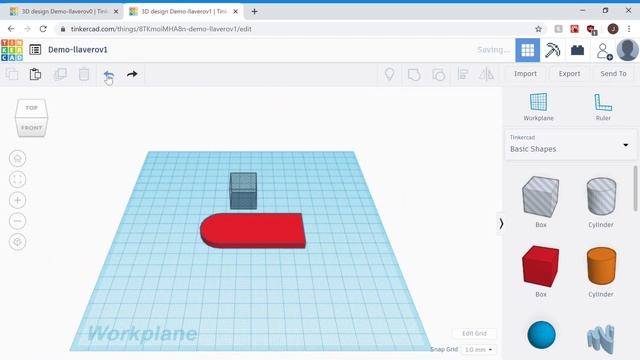Select the Scribble shape
640x360 pixels.
(x=601, y=338)
